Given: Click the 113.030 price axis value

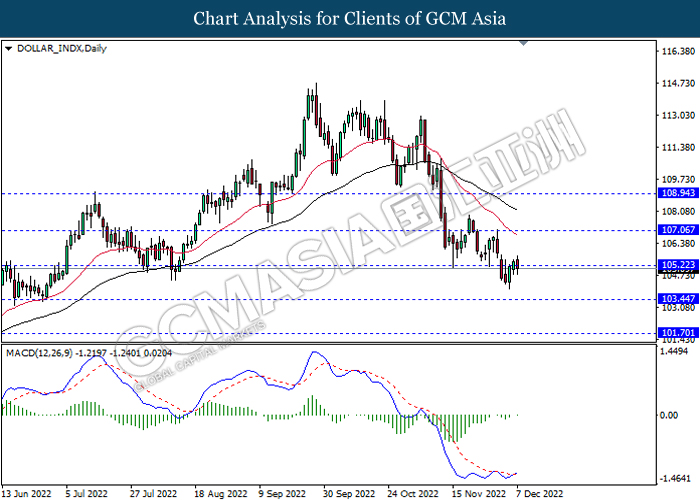Looking at the screenshot, I should (678, 115).
